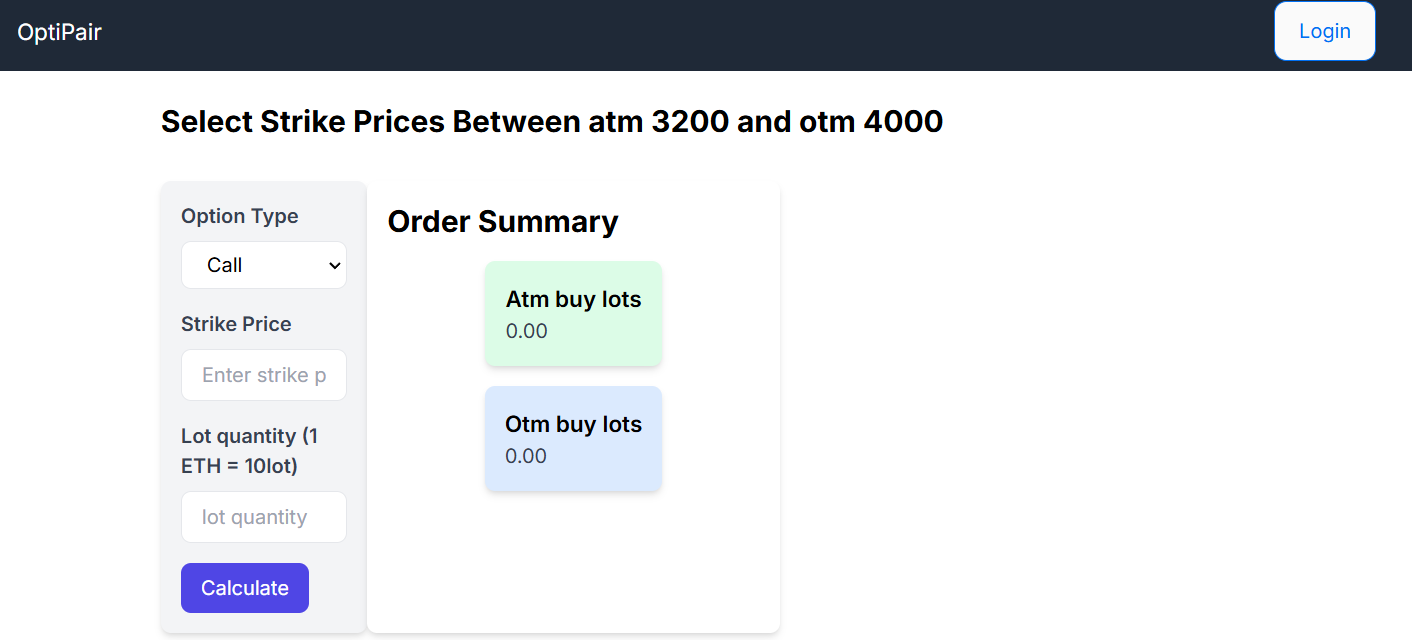The image size is (1412, 640).
Task: Click the Calculate button
Action: point(245,588)
